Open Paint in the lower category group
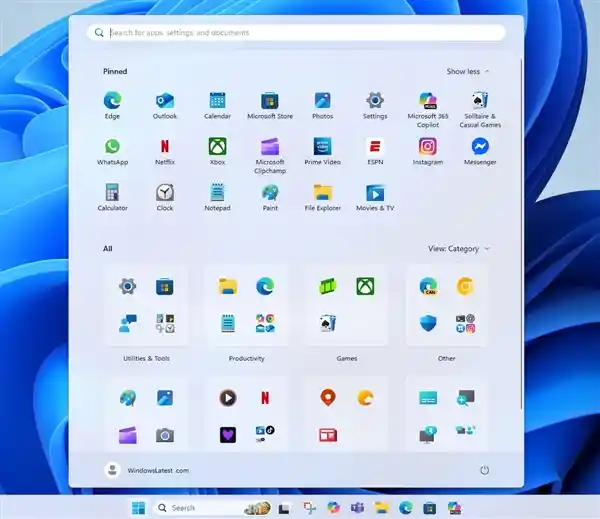This screenshot has height=519, width=600. tap(128, 398)
